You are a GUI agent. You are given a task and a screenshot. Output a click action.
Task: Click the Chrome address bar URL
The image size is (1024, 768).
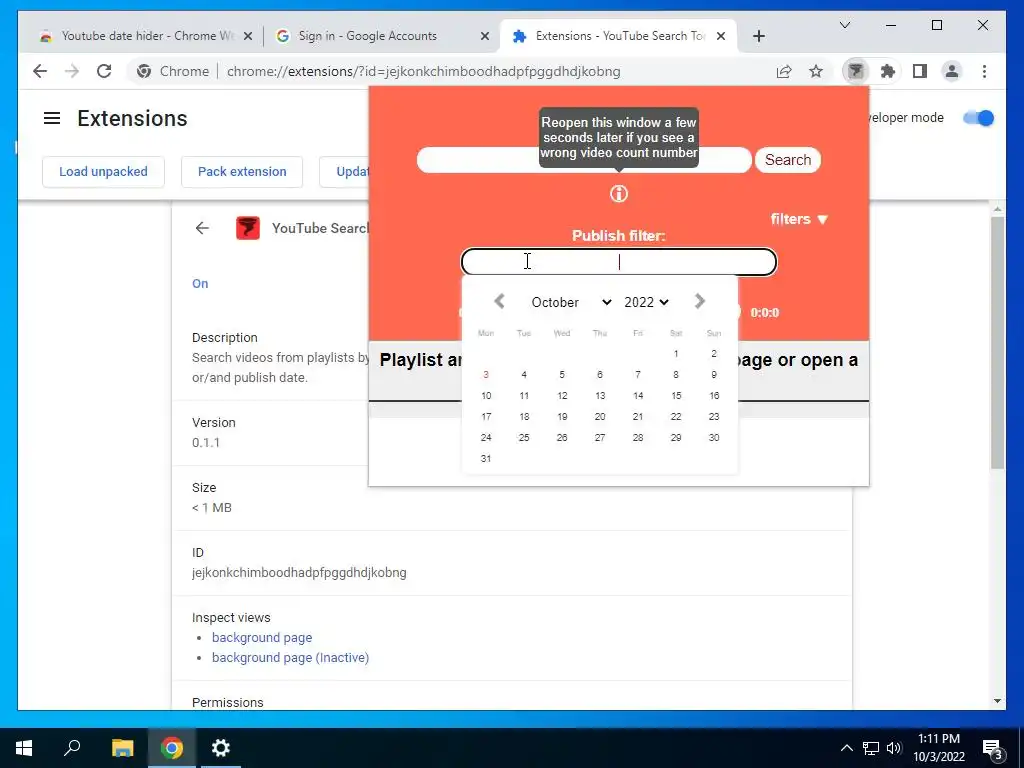pyautogui.click(x=423, y=71)
